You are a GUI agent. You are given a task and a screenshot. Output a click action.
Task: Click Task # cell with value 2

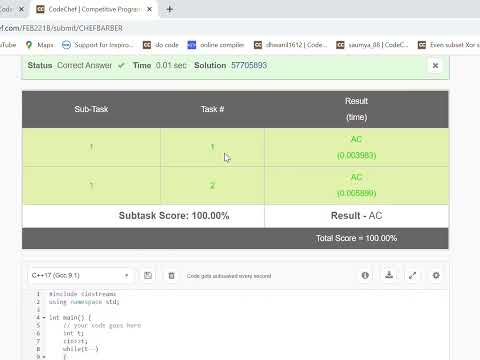pyautogui.click(x=212, y=185)
